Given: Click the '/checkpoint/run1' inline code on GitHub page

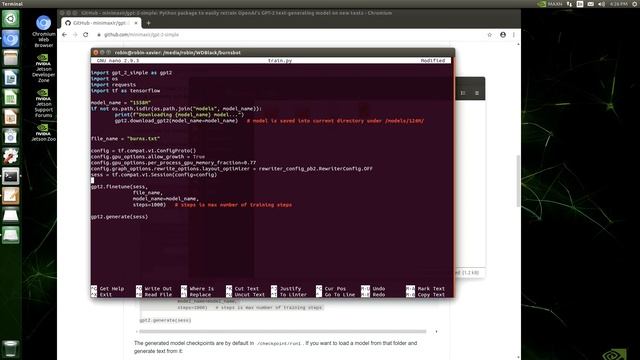Looking at the screenshot, I should [280, 344].
